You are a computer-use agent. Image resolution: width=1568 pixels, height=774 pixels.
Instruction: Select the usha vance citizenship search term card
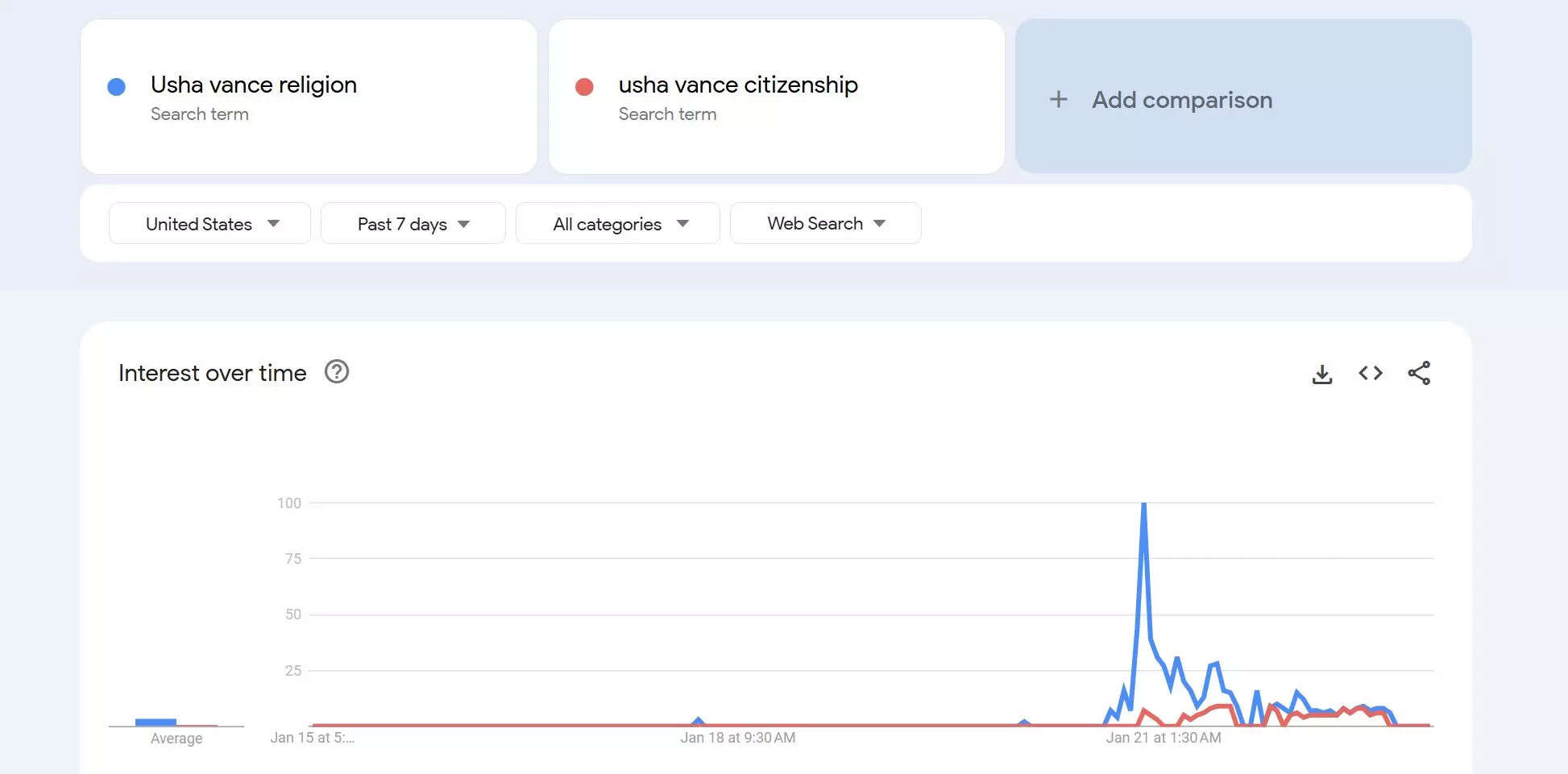coord(776,97)
